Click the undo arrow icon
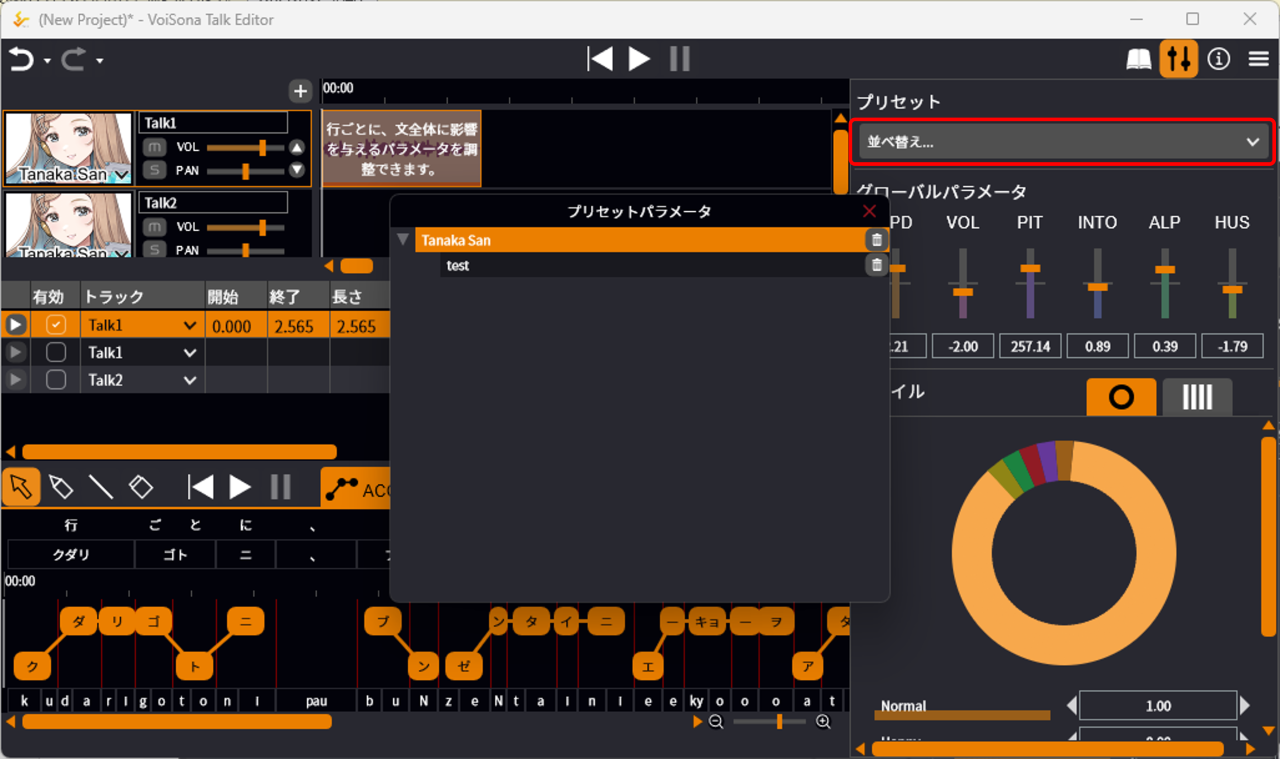Image resolution: width=1280 pixels, height=759 pixels. pos(21,60)
